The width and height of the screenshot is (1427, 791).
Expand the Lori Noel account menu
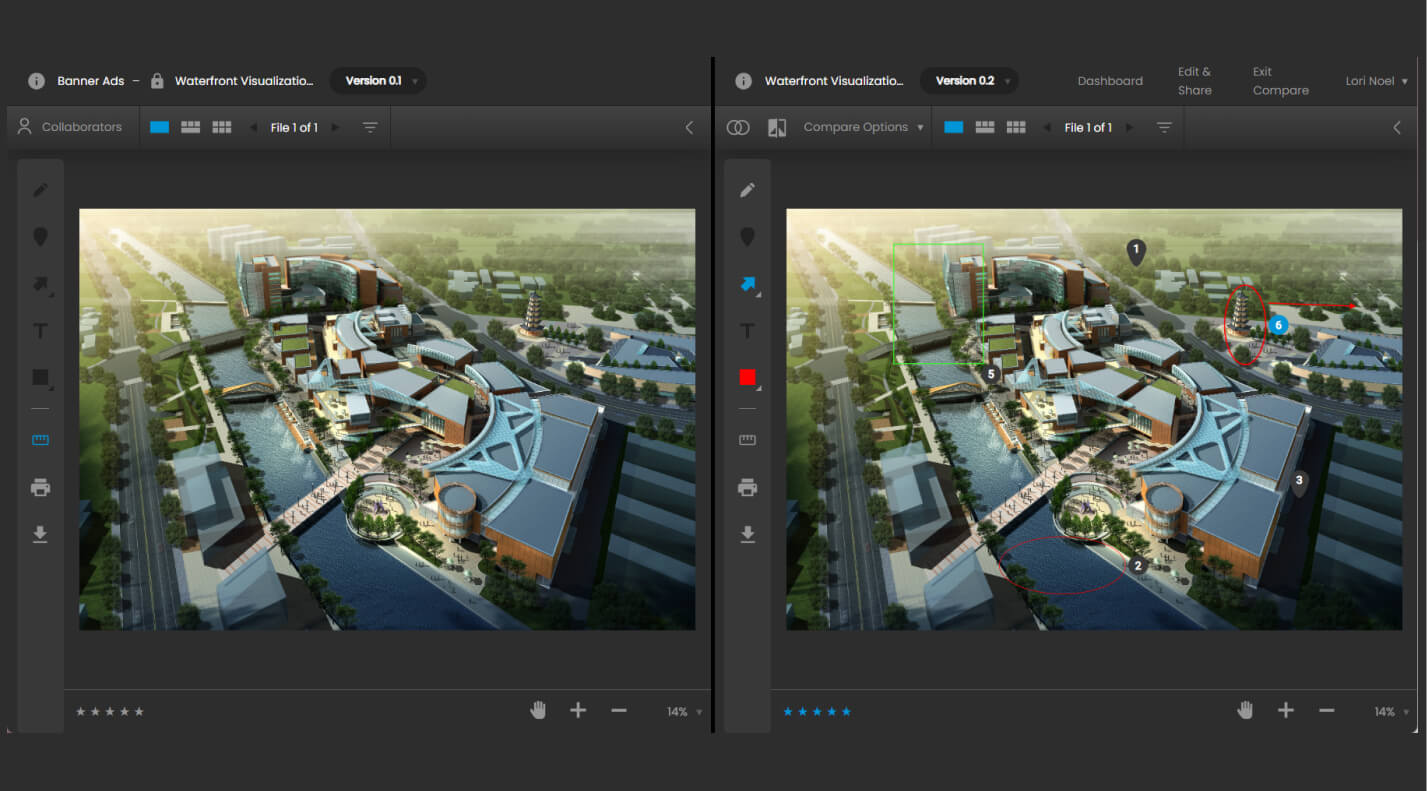pyautogui.click(x=1376, y=81)
